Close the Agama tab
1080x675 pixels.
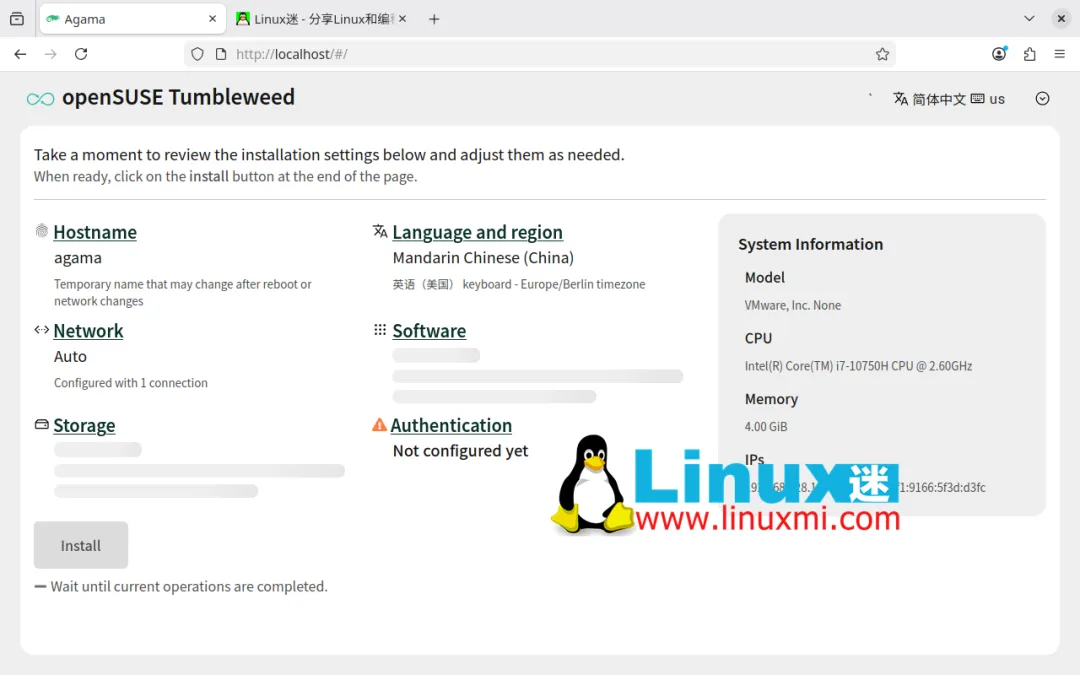click(212, 19)
